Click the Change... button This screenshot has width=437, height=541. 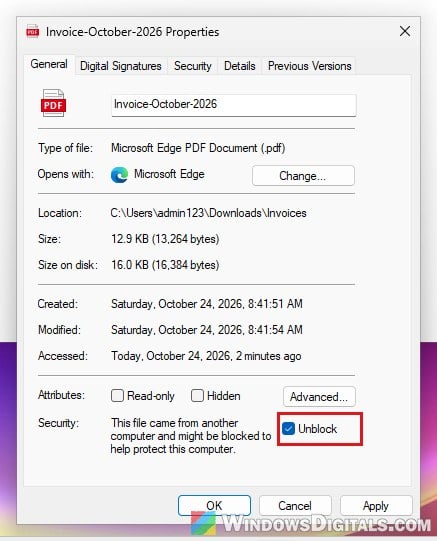[x=303, y=176]
